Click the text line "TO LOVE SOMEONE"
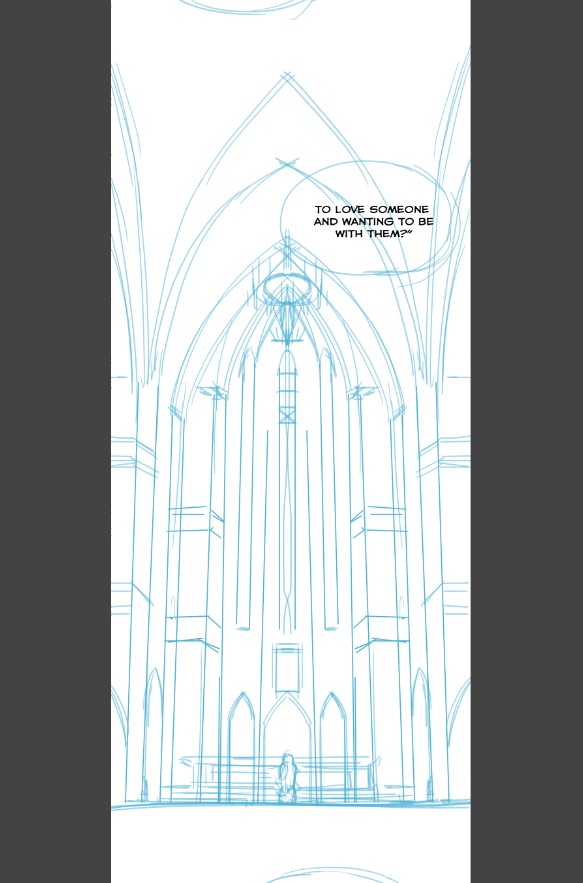The image size is (583, 883). (x=372, y=209)
